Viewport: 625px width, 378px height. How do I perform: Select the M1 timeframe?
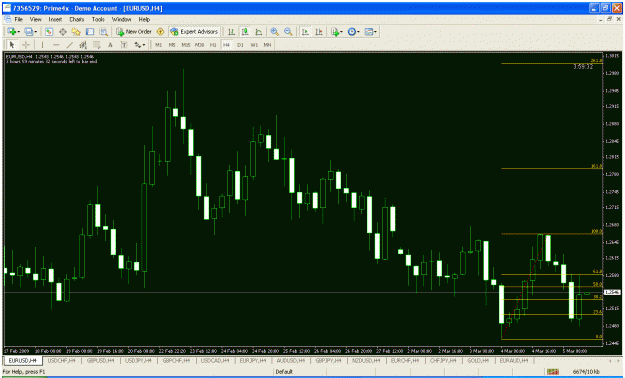coord(158,45)
